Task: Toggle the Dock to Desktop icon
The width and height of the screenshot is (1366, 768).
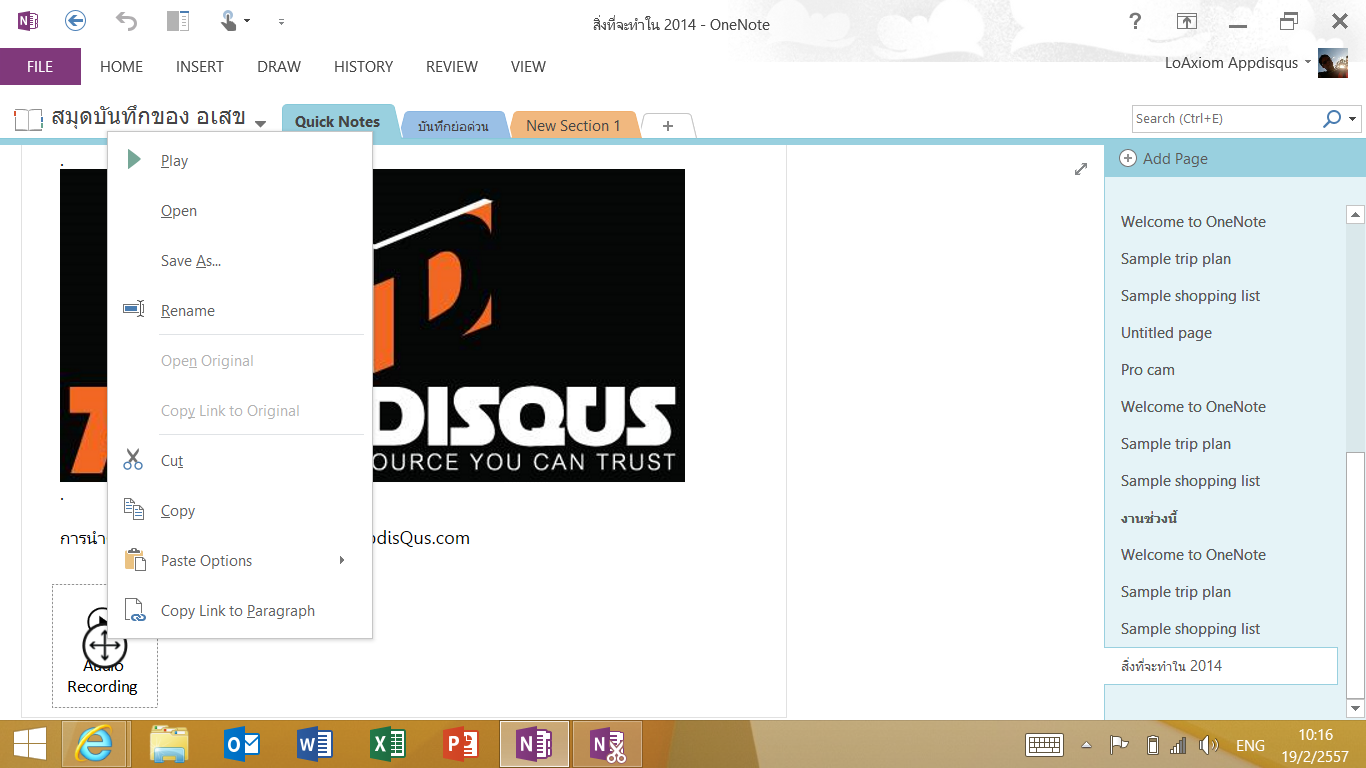Action: pyautogui.click(x=178, y=20)
